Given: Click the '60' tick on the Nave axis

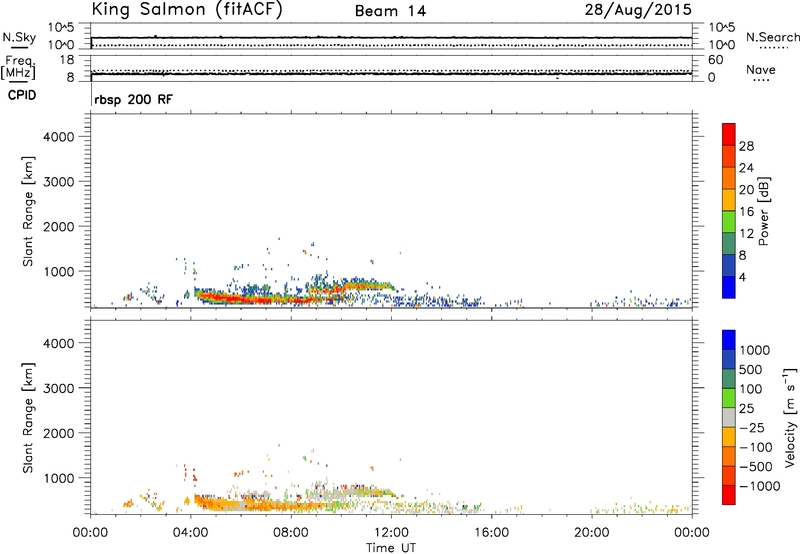Looking at the screenshot, I should point(715,60).
